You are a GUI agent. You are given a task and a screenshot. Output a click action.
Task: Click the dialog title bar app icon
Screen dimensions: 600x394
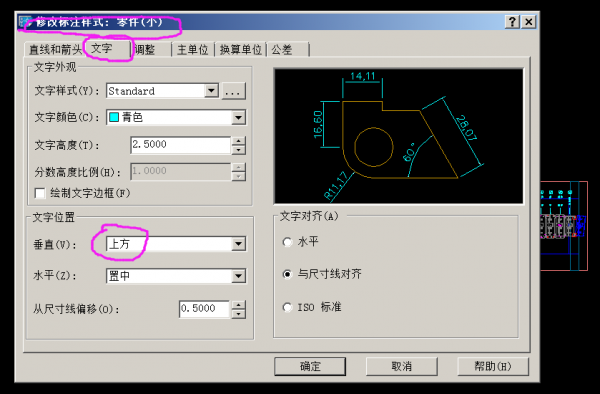(25, 22)
